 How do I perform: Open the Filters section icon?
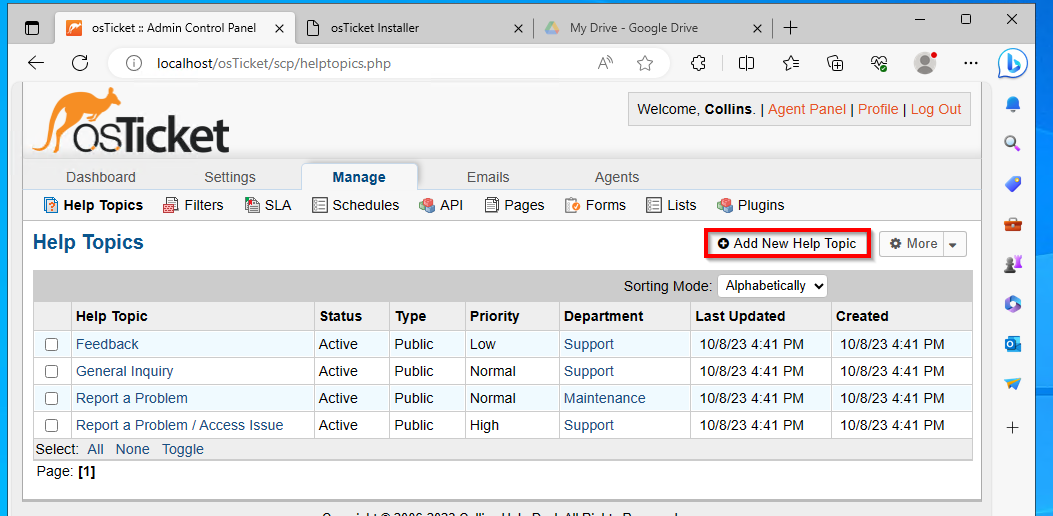pyautogui.click(x=171, y=205)
